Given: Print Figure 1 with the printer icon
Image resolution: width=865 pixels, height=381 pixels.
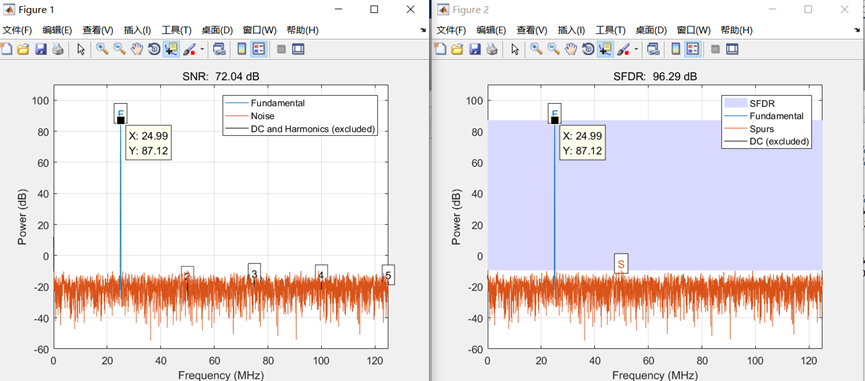Looking at the screenshot, I should (57, 50).
